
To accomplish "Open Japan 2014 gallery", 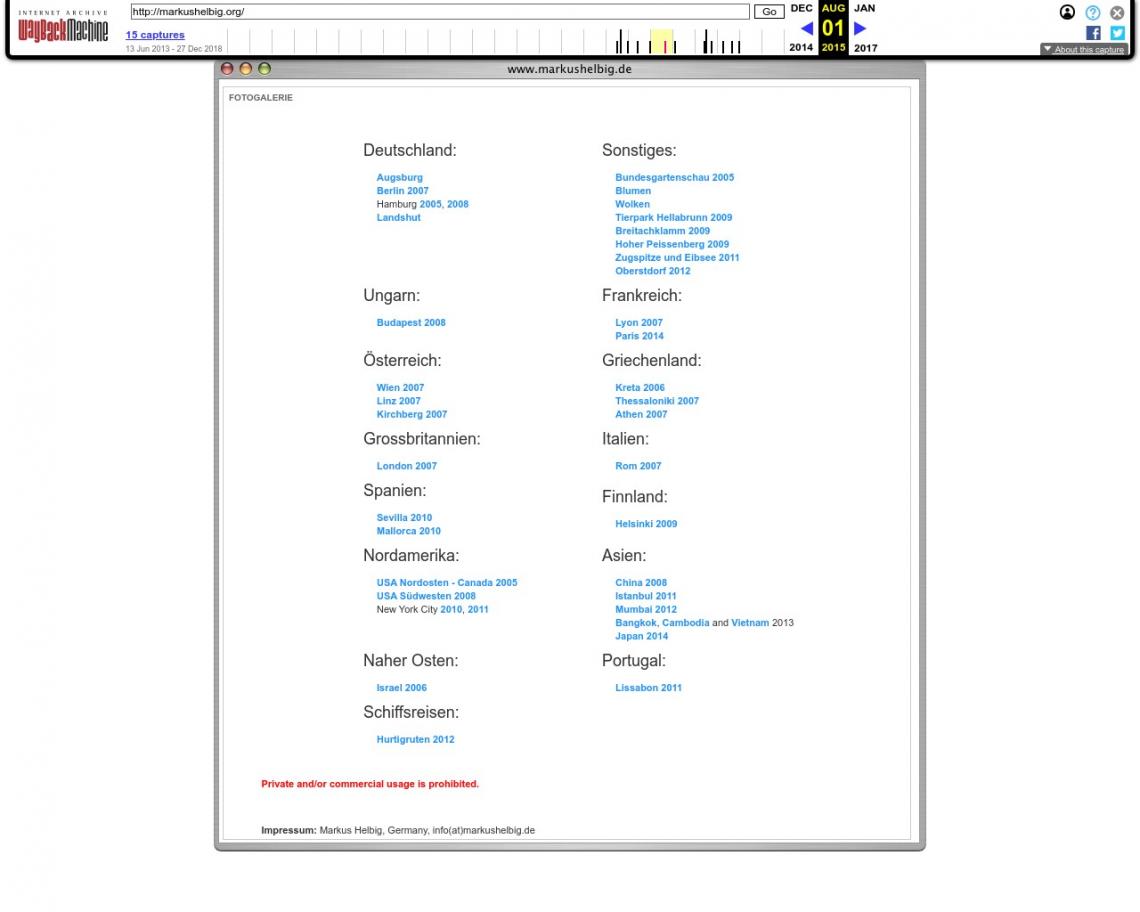I will [x=641, y=636].
